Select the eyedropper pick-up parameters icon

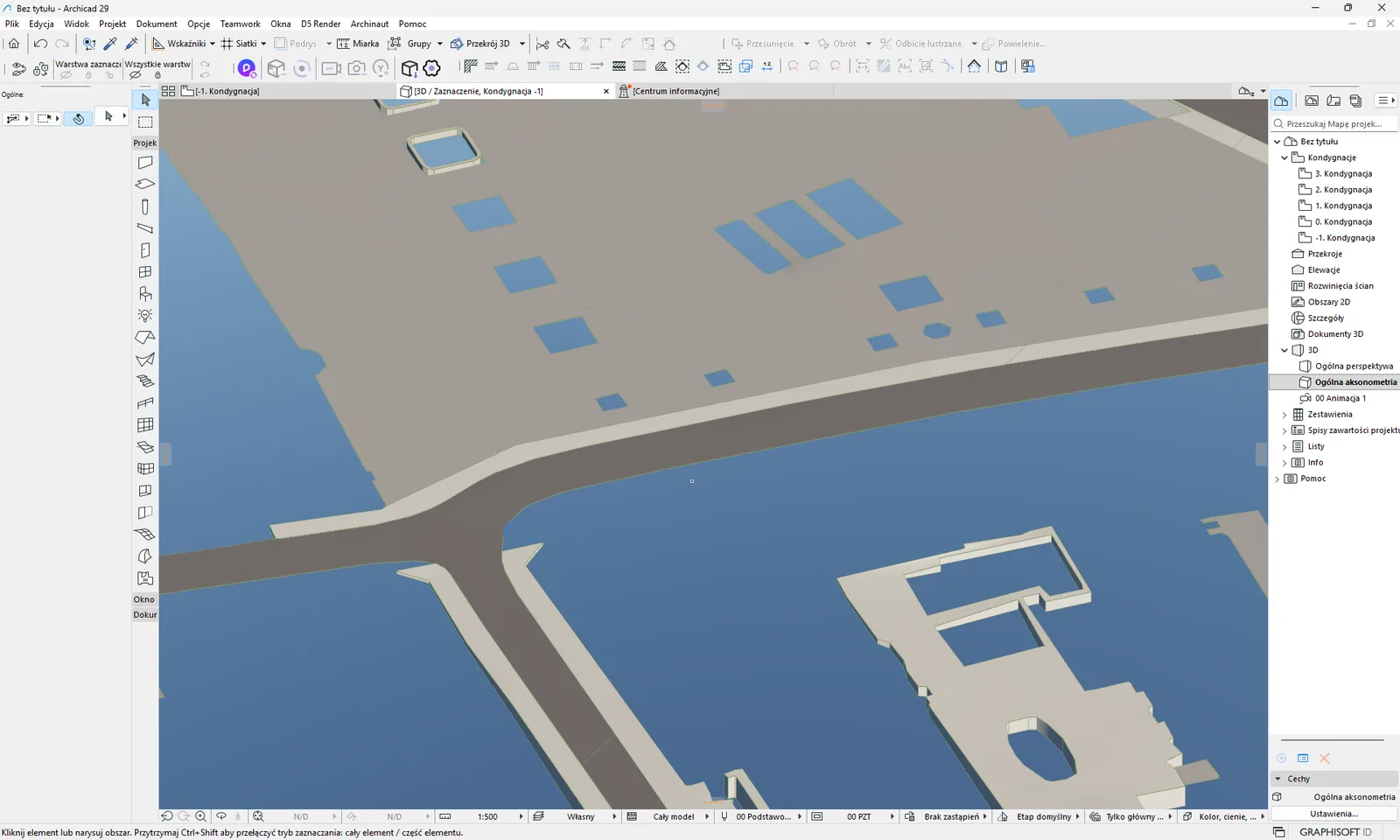[x=110, y=43]
